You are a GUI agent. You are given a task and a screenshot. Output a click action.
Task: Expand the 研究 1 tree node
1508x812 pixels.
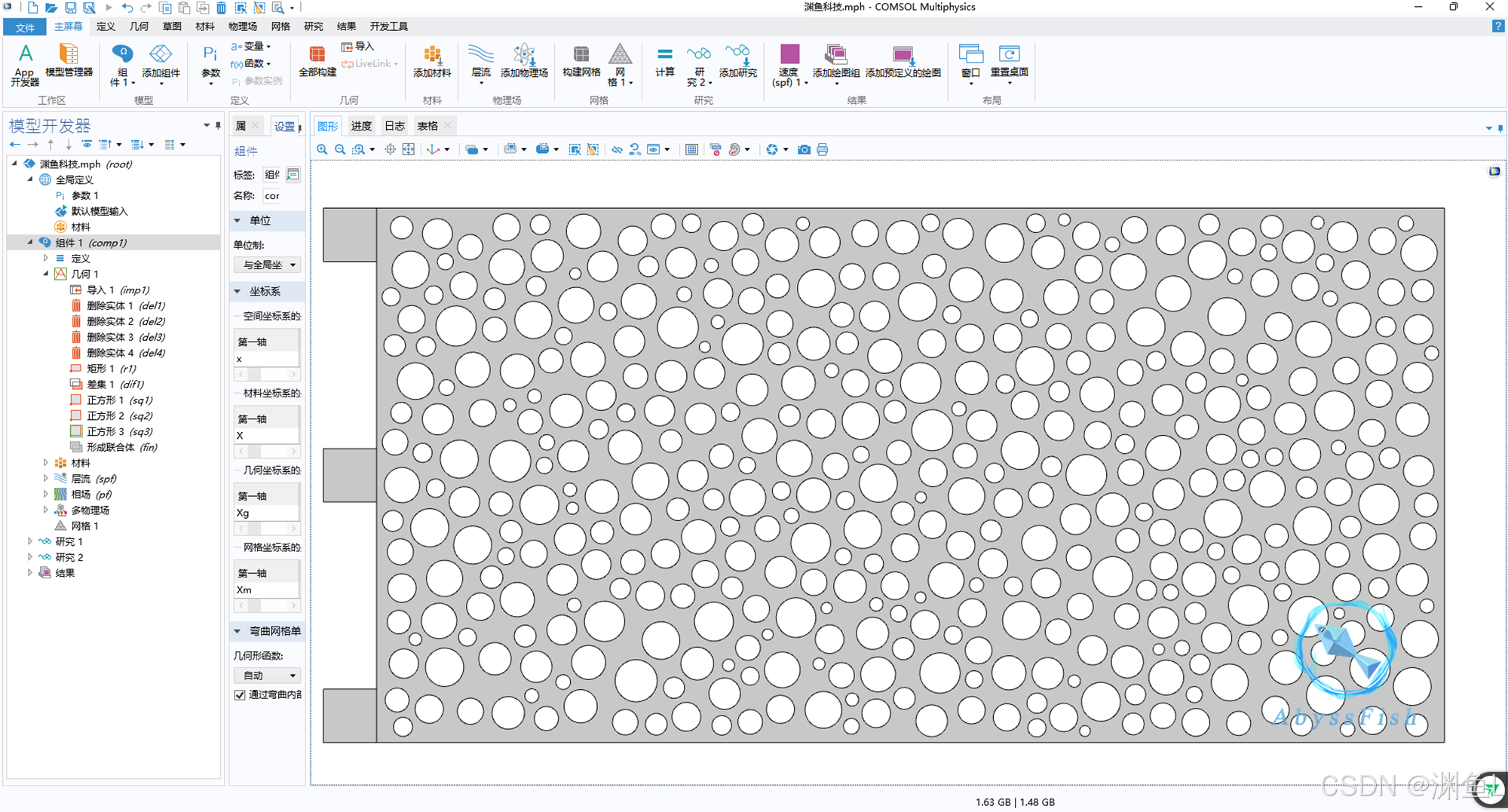point(29,541)
